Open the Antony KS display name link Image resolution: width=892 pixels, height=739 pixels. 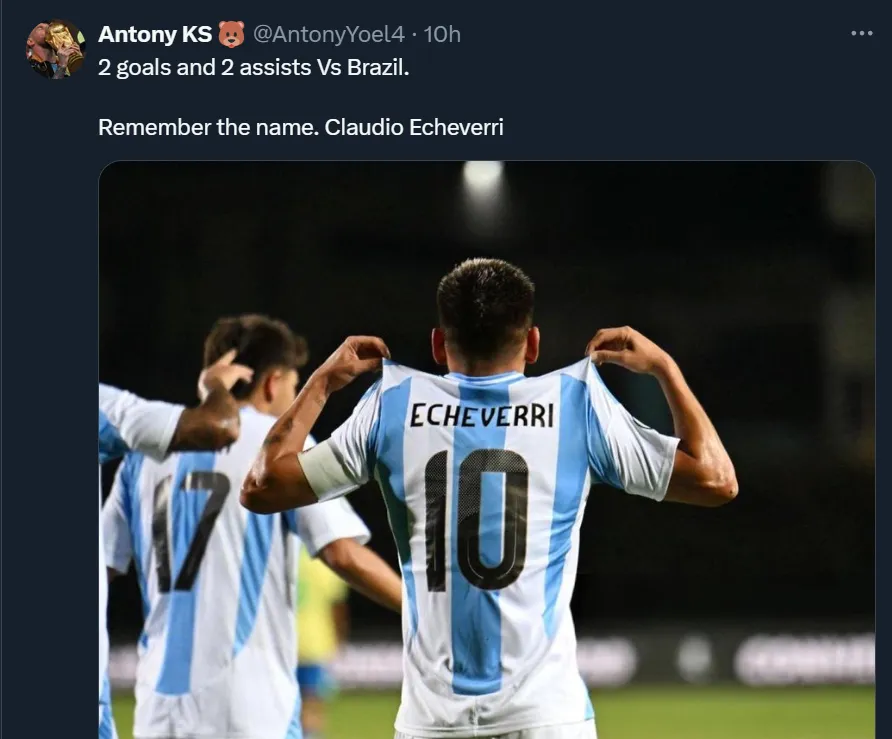tap(155, 34)
